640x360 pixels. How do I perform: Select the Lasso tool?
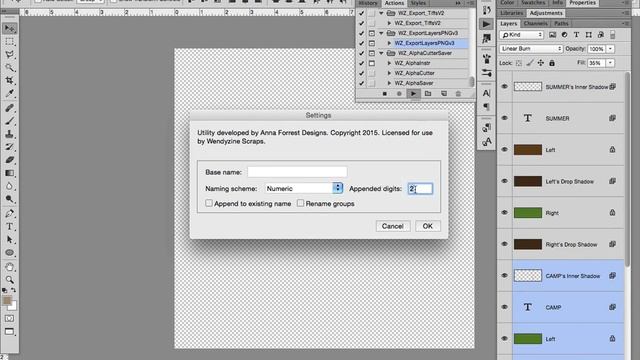[9, 55]
